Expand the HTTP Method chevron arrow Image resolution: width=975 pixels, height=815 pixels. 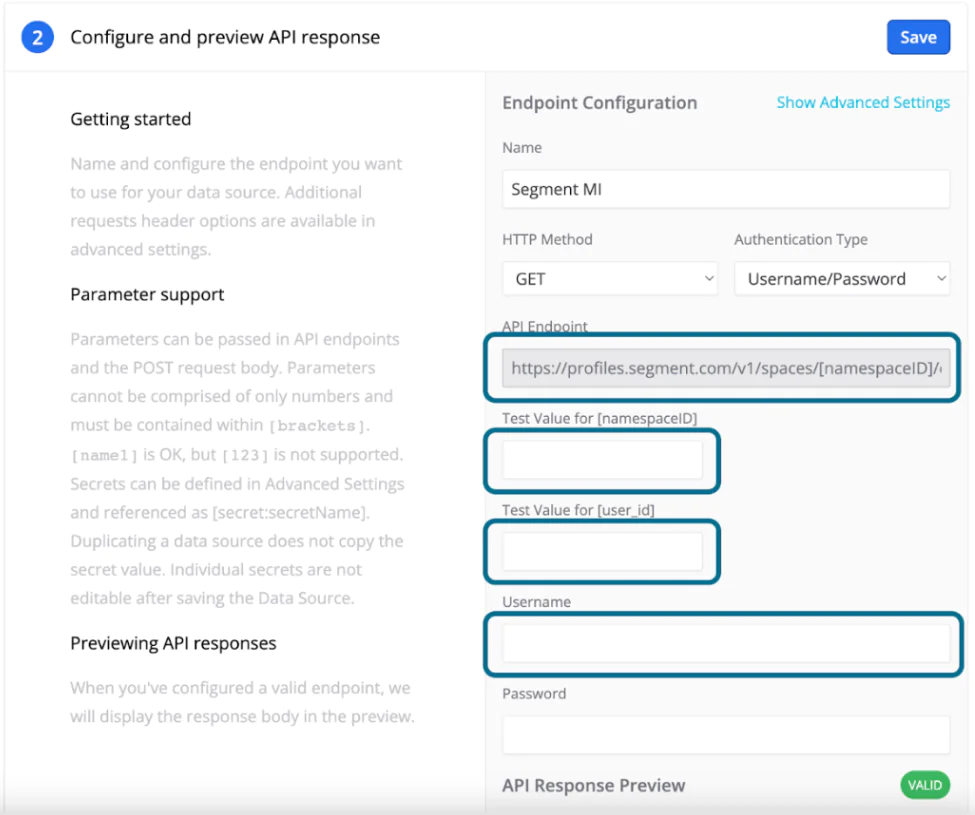coord(708,278)
